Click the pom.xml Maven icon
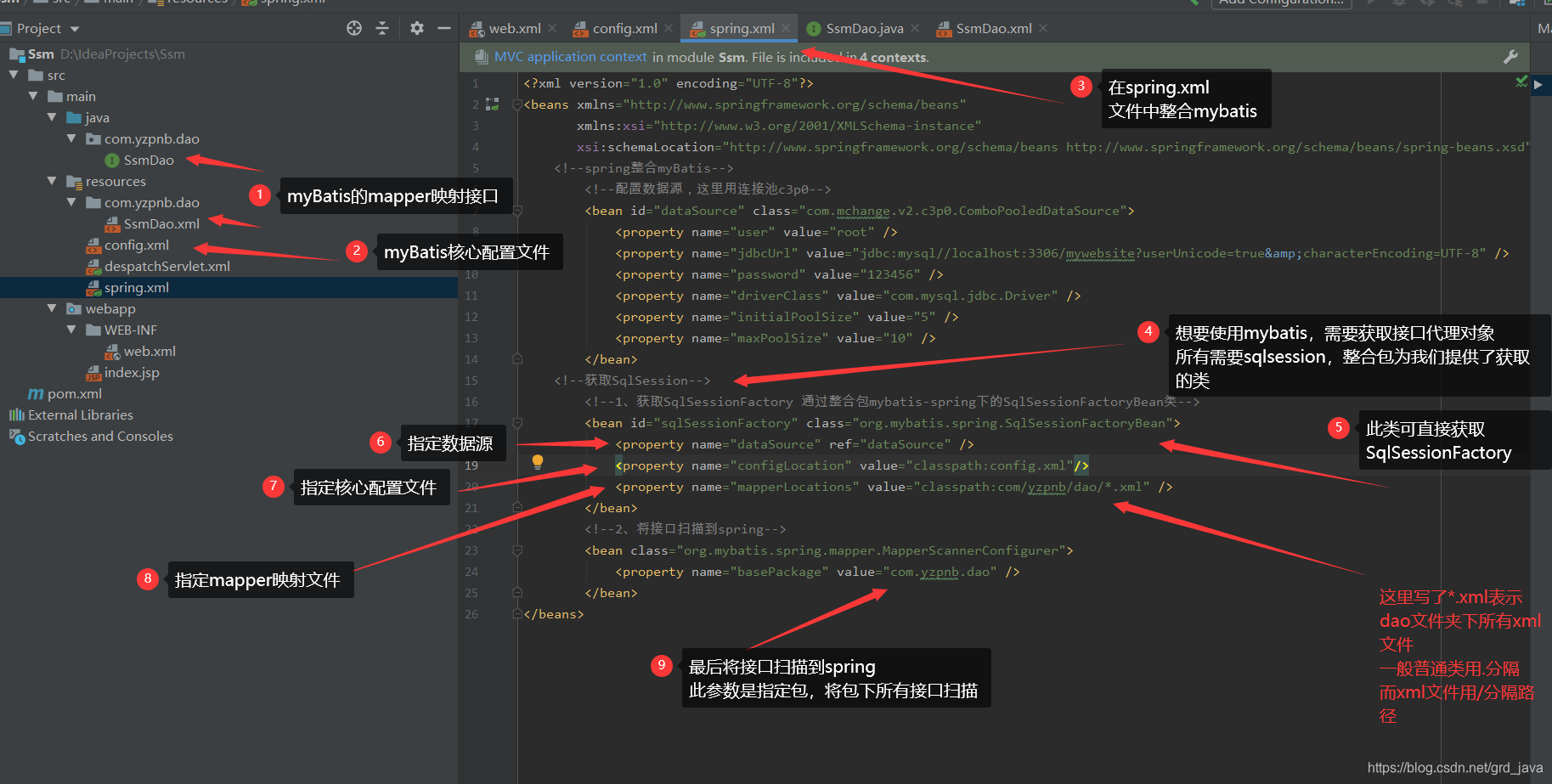This screenshot has height=784, width=1552. click(x=36, y=393)
